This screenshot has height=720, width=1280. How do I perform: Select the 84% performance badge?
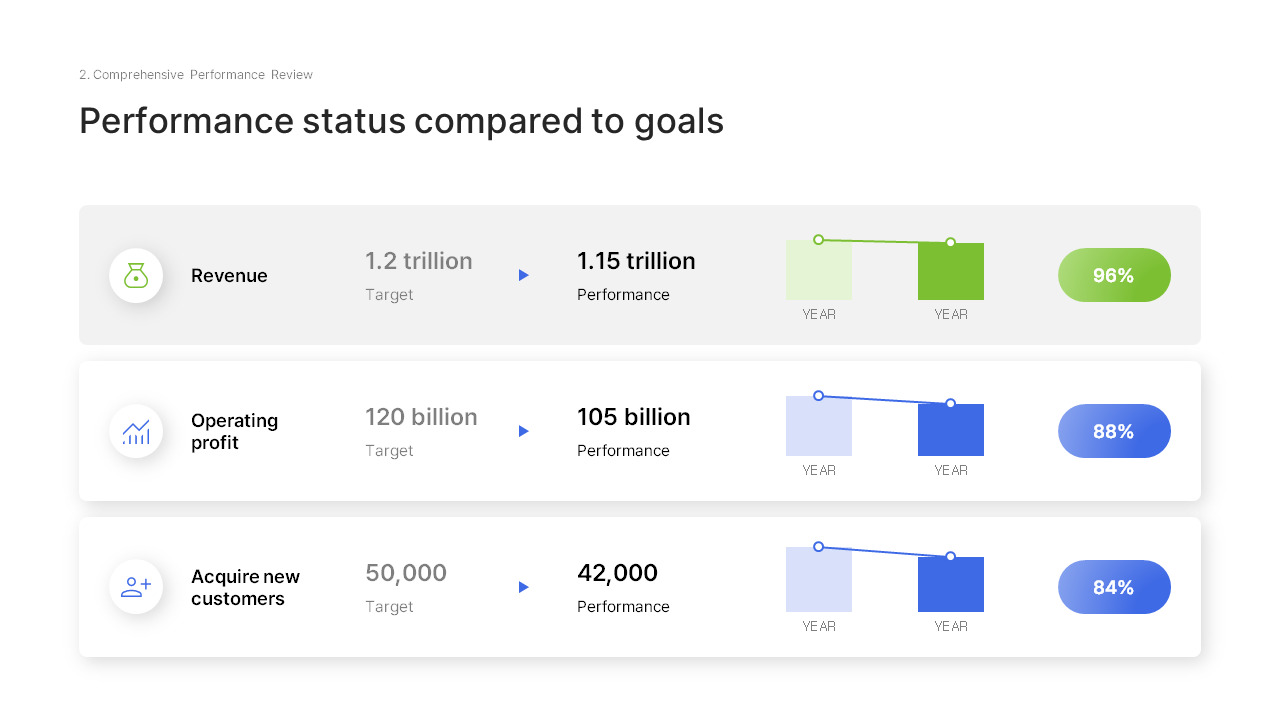(x=1114, y=587)
